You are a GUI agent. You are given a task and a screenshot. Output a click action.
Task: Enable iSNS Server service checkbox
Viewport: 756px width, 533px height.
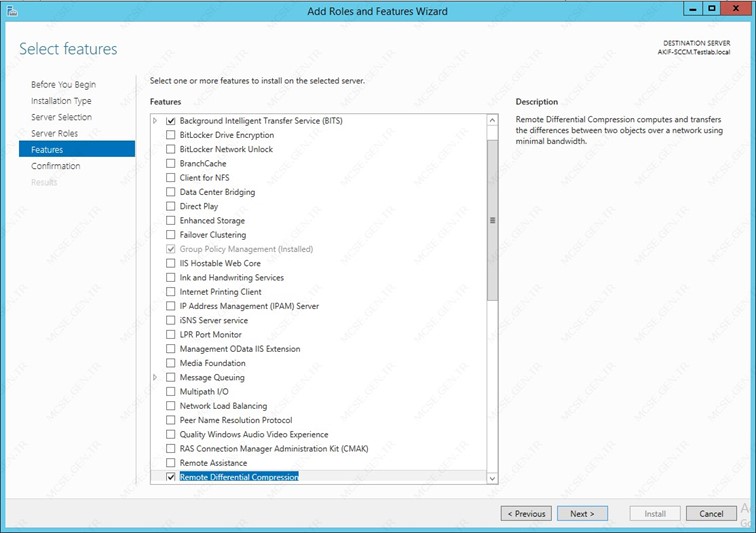pos(170,320)
